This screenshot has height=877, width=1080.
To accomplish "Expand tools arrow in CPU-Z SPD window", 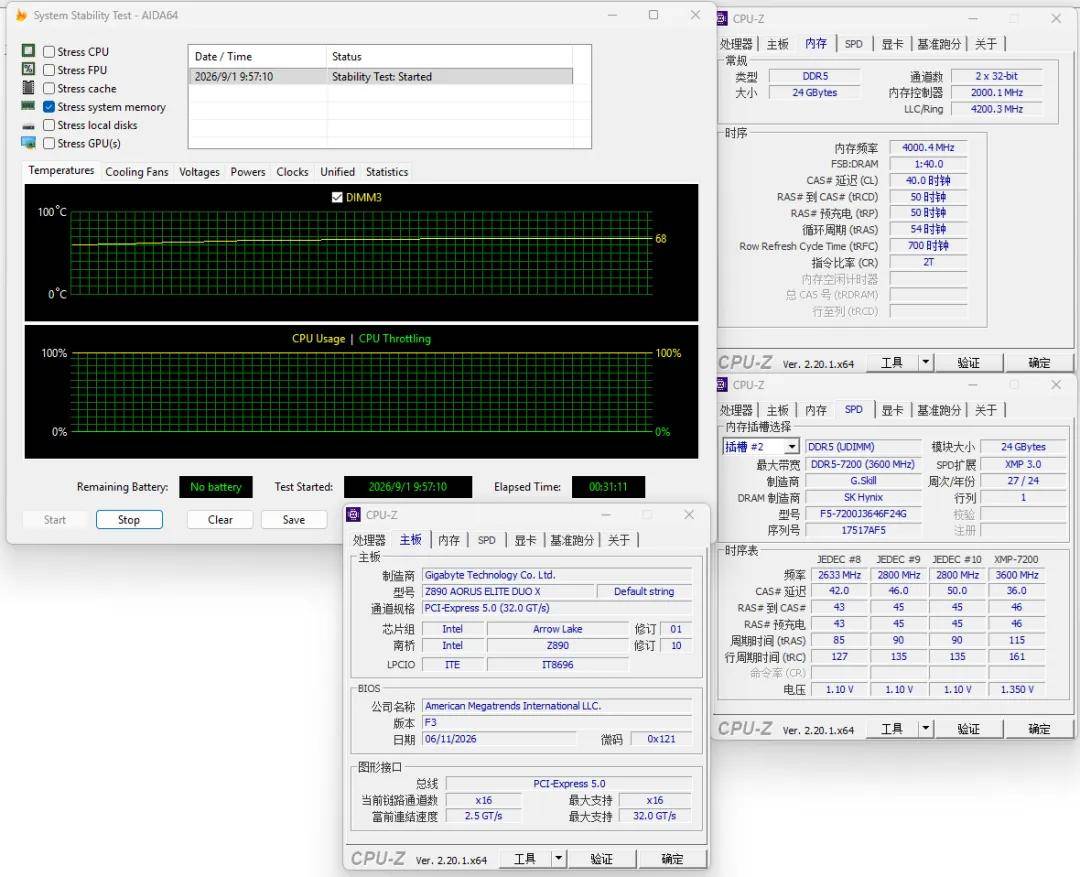I will (x=926, y=728).
